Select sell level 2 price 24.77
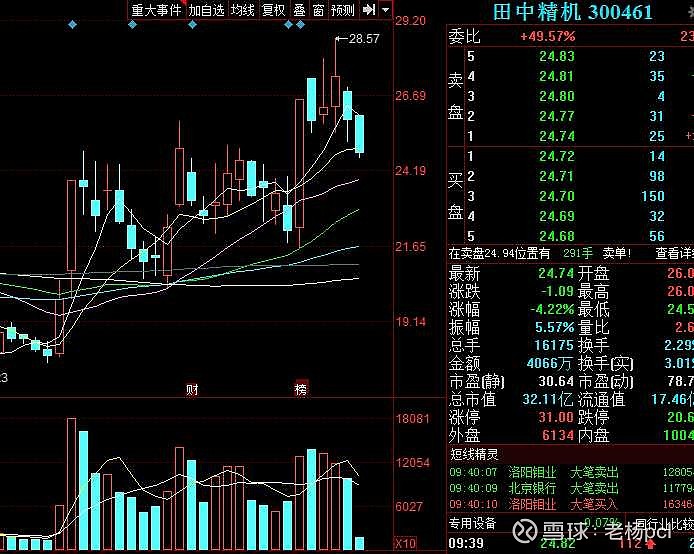 [557, 116]
